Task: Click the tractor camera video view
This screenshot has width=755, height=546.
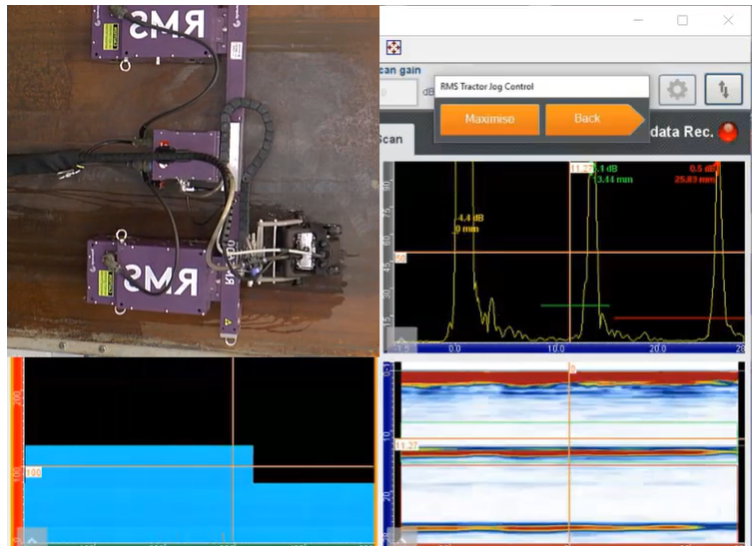Action: pyautogui.click(x=193, y=181)
